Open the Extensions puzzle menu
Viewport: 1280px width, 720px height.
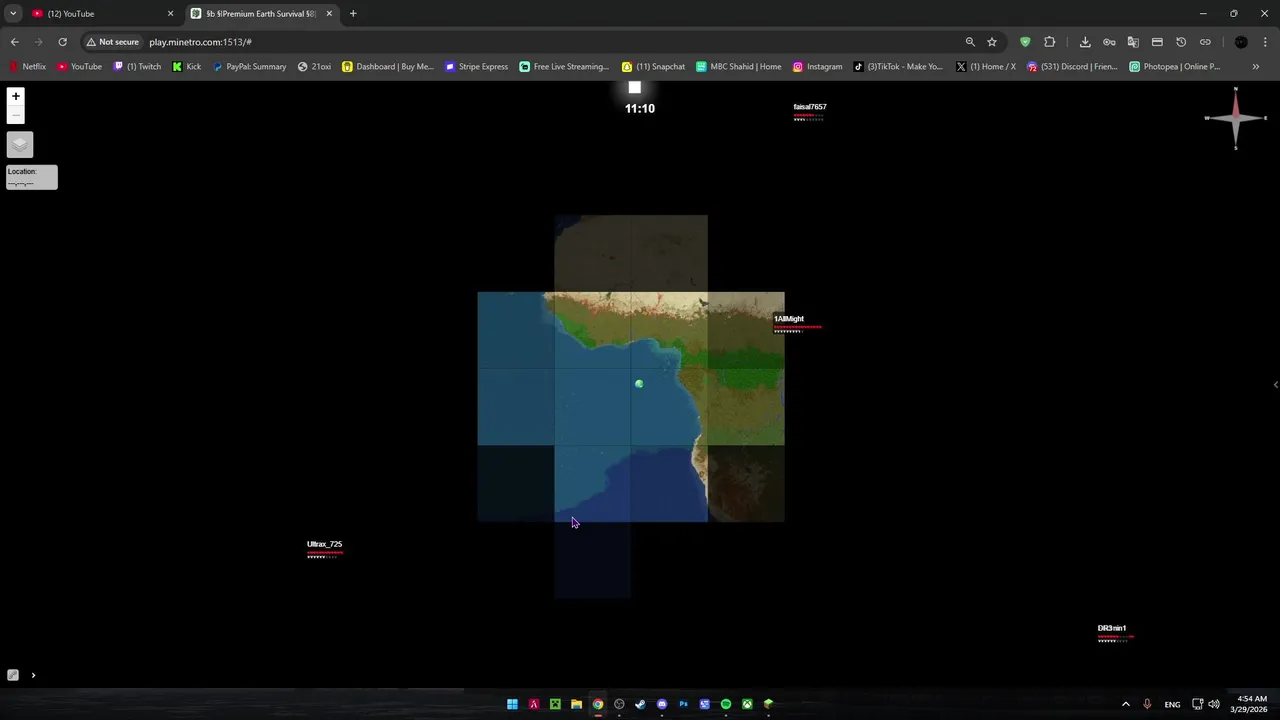tap(1049, 42)
